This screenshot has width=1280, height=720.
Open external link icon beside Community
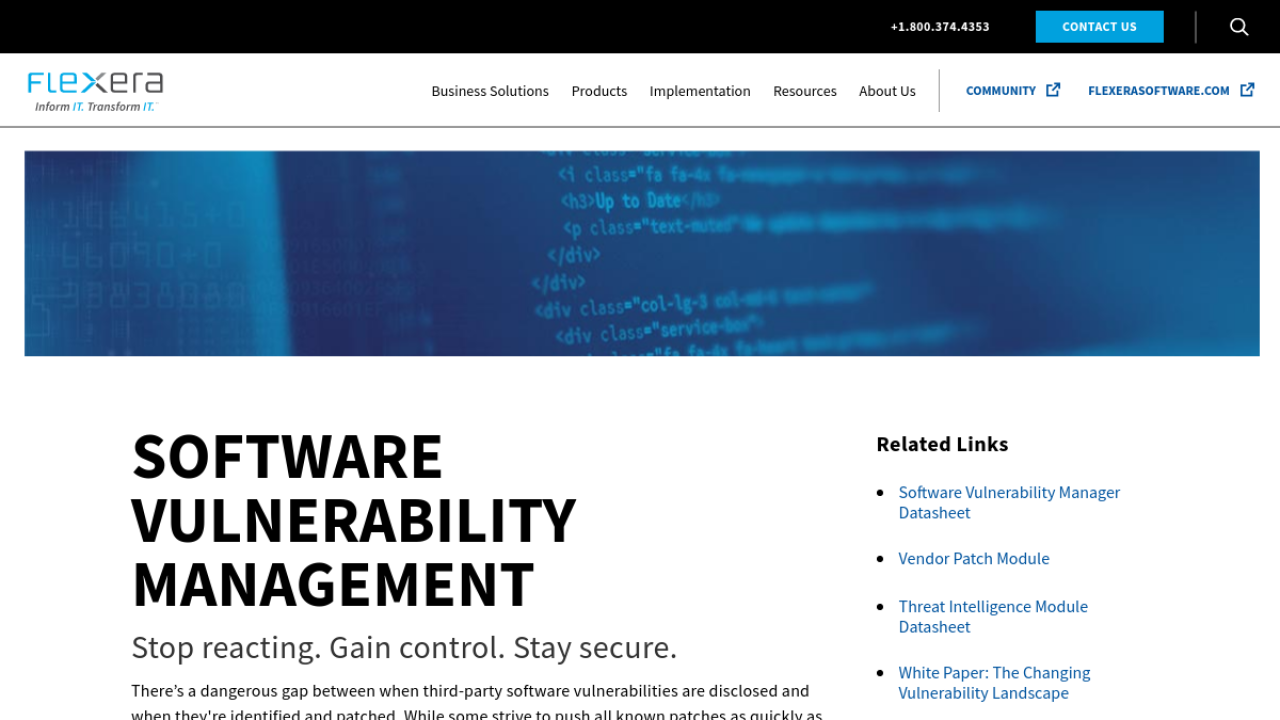tap(1053, 90)
